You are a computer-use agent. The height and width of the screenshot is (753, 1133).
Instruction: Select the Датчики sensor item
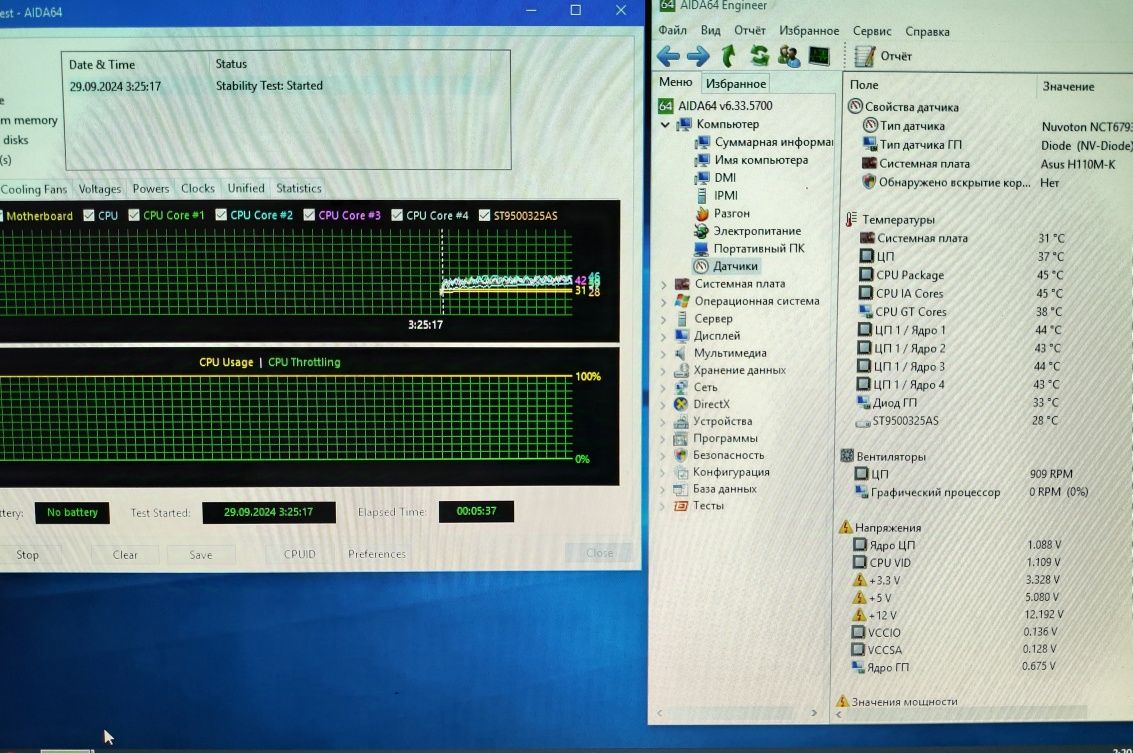pos(726,266)
